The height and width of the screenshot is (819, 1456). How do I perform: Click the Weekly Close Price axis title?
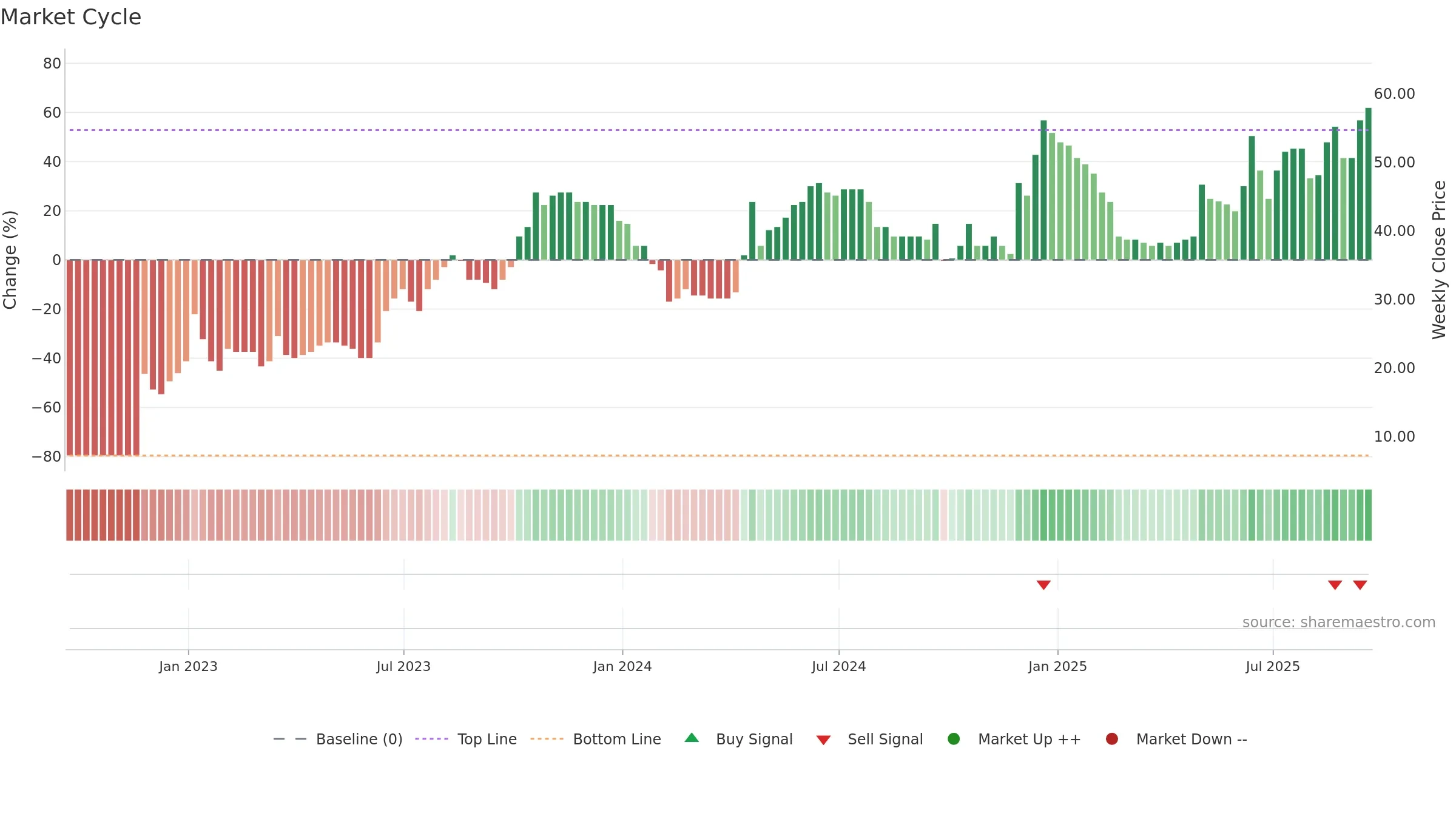click(1439, 260)
